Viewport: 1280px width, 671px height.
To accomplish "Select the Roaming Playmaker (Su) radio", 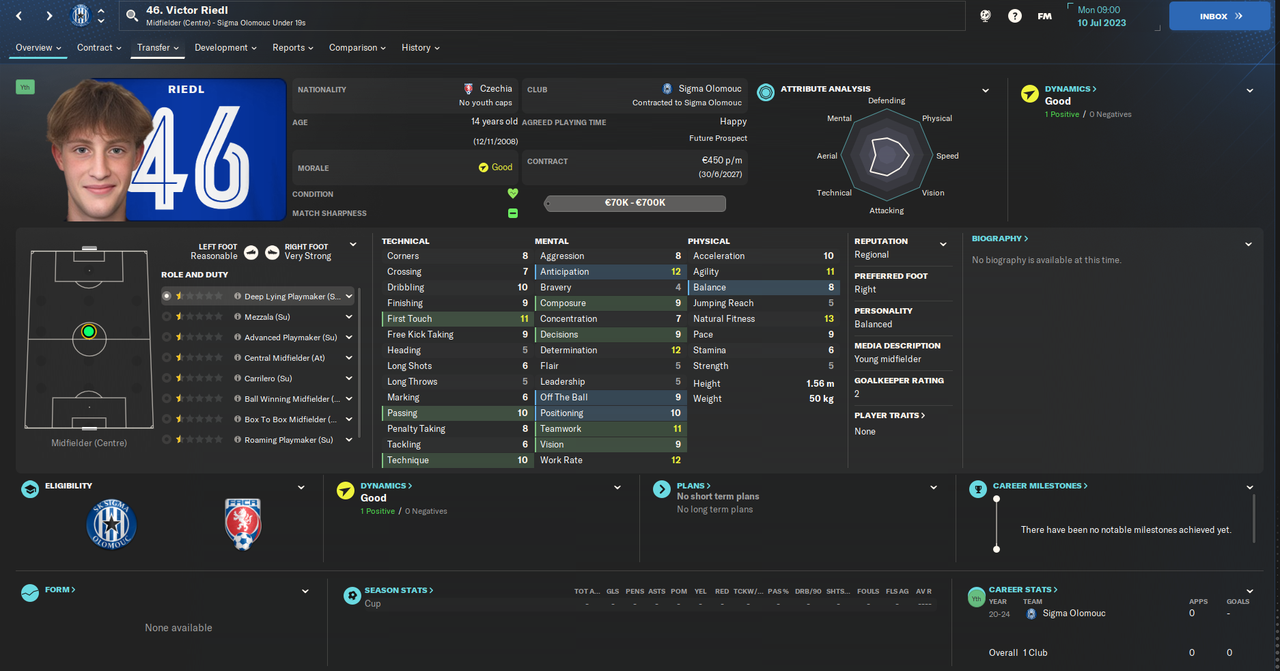I will 167,440.
